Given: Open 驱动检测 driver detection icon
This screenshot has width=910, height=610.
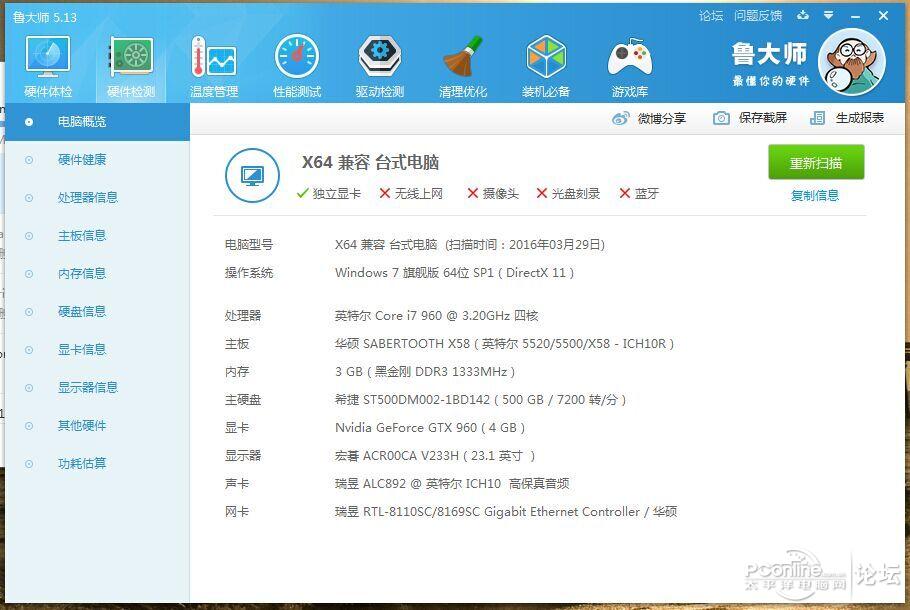Looking at the screenshot, I should coord(380,56).
